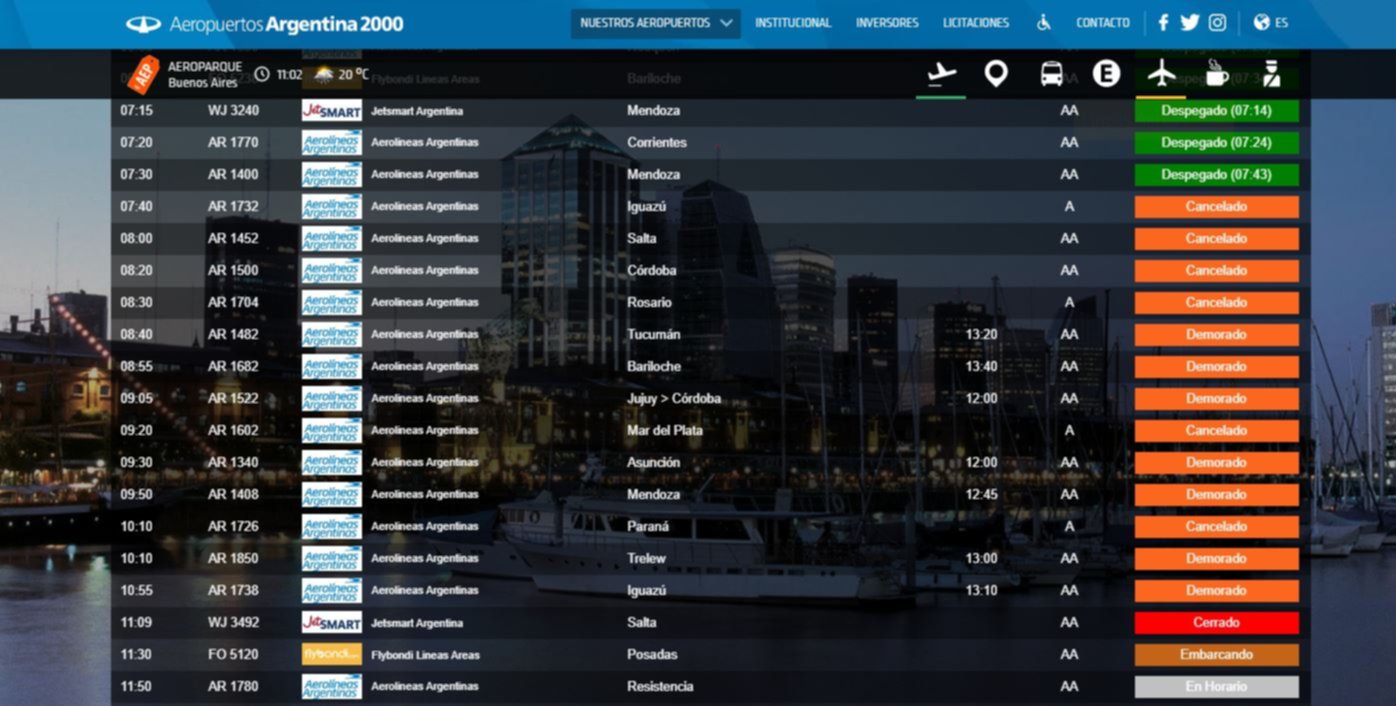Viewport: 1396px width, 706px height.
Task: Select flight number AR 1500
Action: (x=233, y=270)
